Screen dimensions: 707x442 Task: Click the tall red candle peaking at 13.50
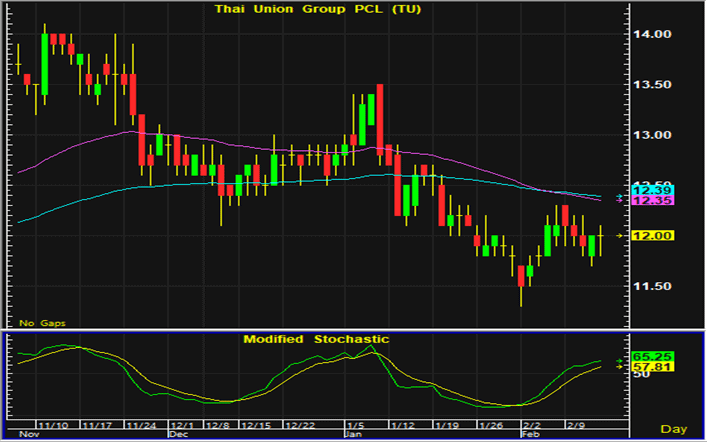pyautogui.click(x=380, y=120)
